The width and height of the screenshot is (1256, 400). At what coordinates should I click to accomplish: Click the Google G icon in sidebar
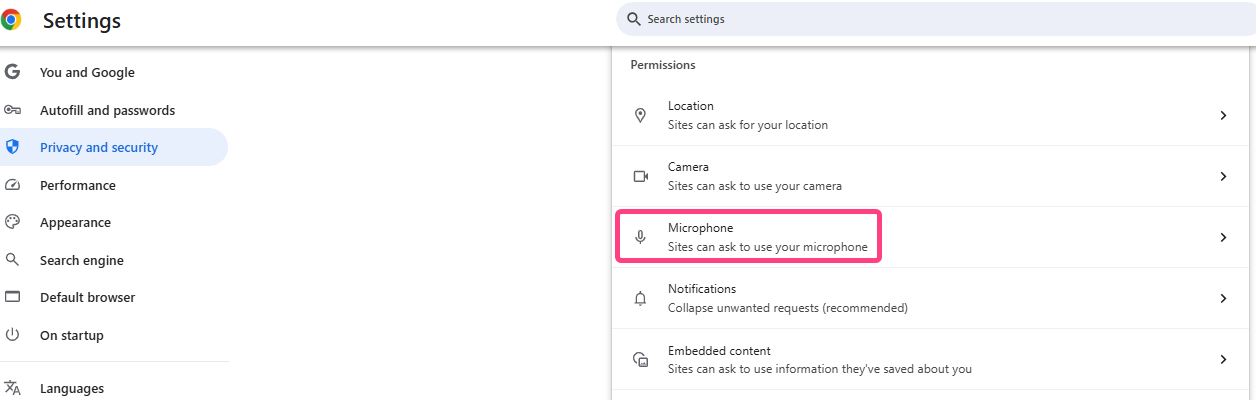click(x=13, y=72)
